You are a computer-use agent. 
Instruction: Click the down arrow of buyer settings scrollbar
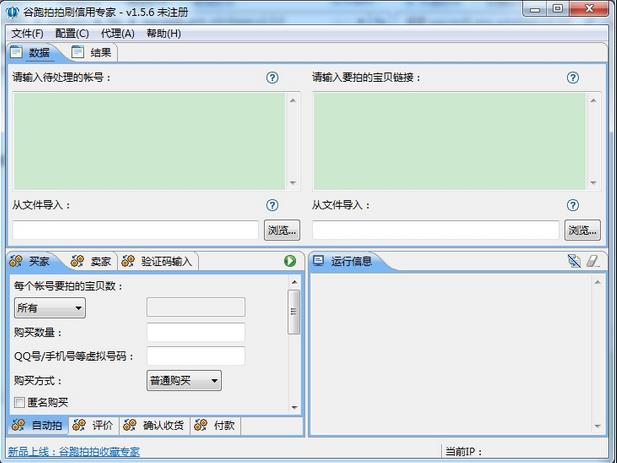pyautogui.click(x=294, y=407)
